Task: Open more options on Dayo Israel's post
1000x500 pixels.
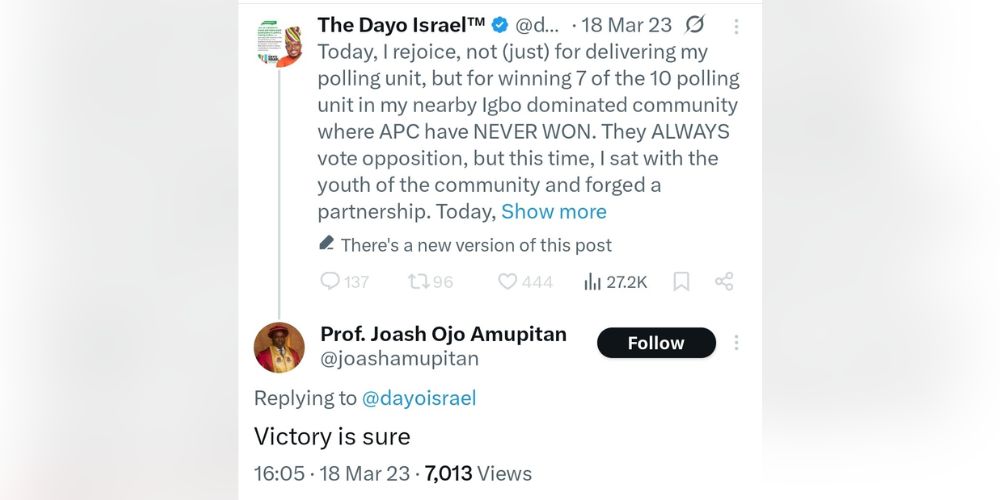Action: click(737, 26)
